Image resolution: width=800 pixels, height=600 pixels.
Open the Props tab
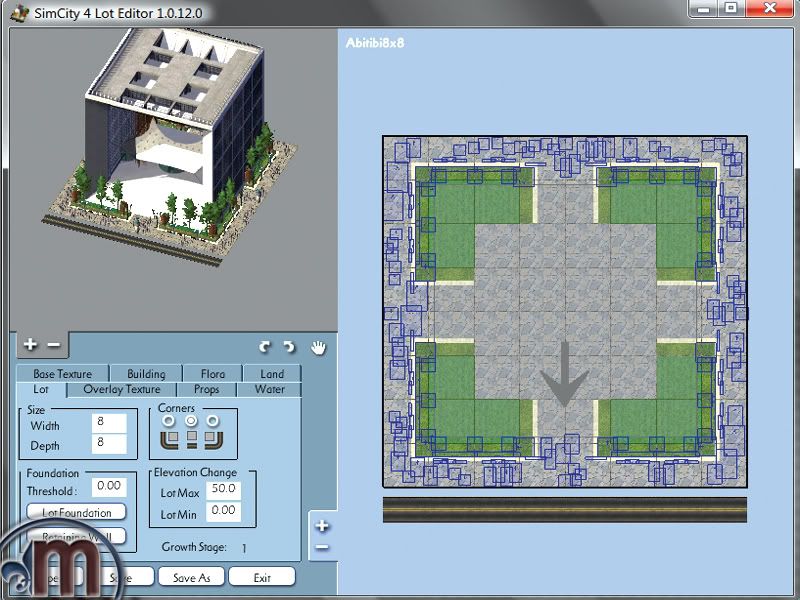tap(207, 389)
